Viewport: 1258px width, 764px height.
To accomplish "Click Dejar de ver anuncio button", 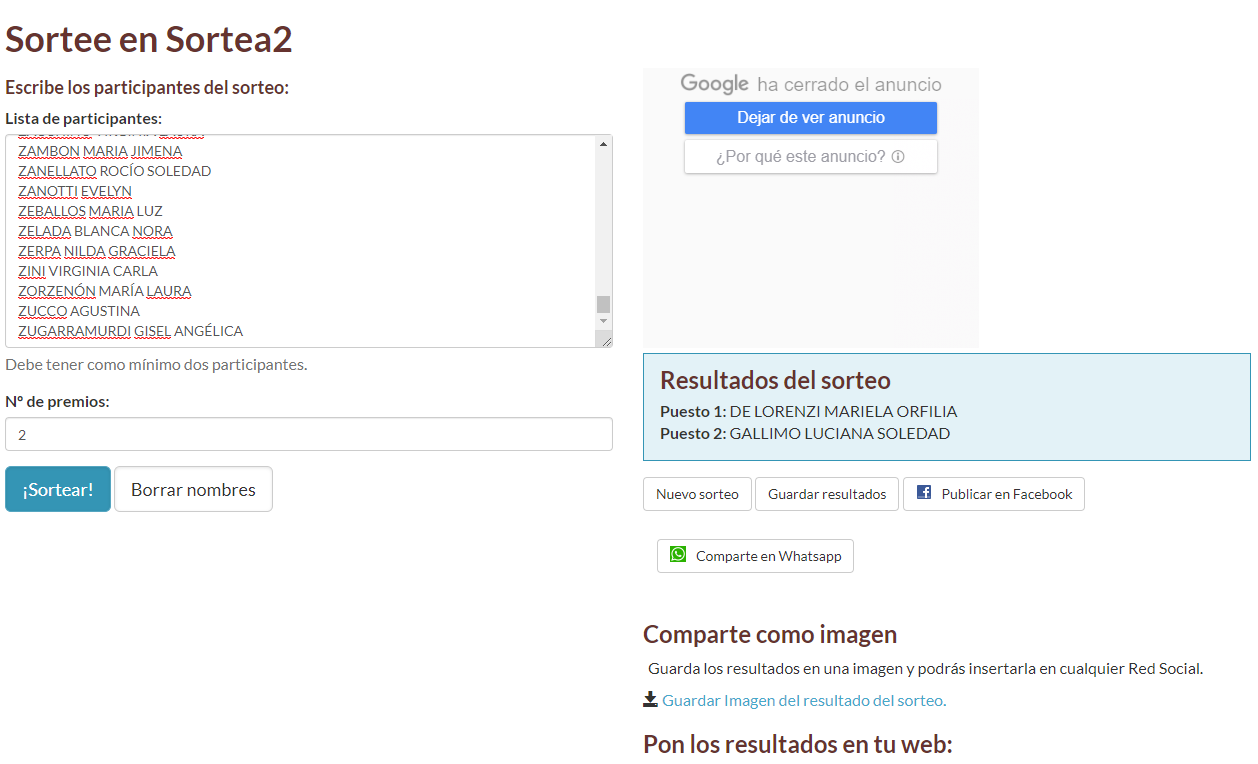I will click(x=811, y=117).
